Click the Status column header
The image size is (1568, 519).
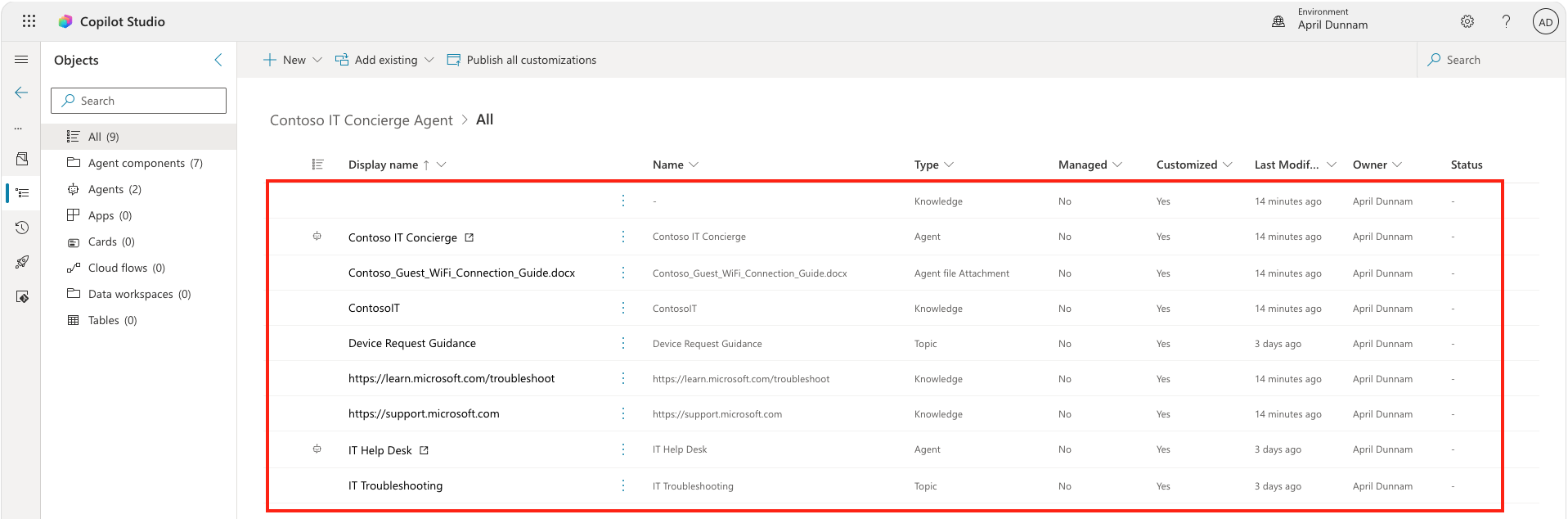[x=1467, y=165]
